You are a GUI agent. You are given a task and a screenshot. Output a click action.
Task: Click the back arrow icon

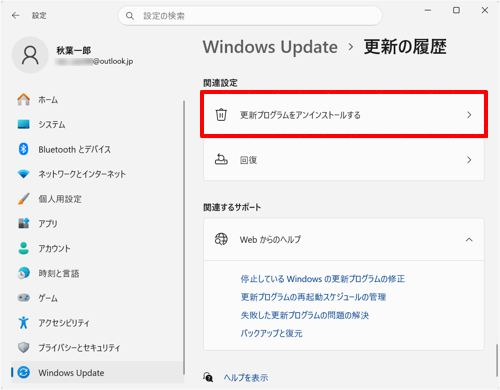(16, 15)
